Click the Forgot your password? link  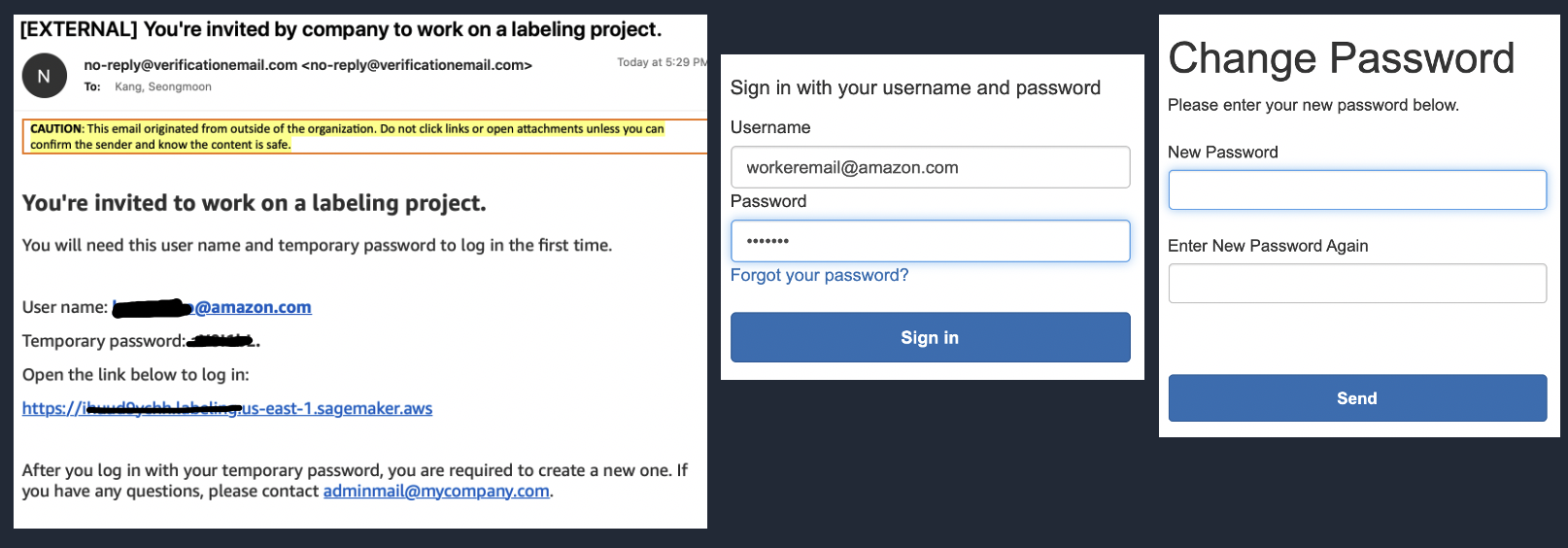(x=819, y=275)
